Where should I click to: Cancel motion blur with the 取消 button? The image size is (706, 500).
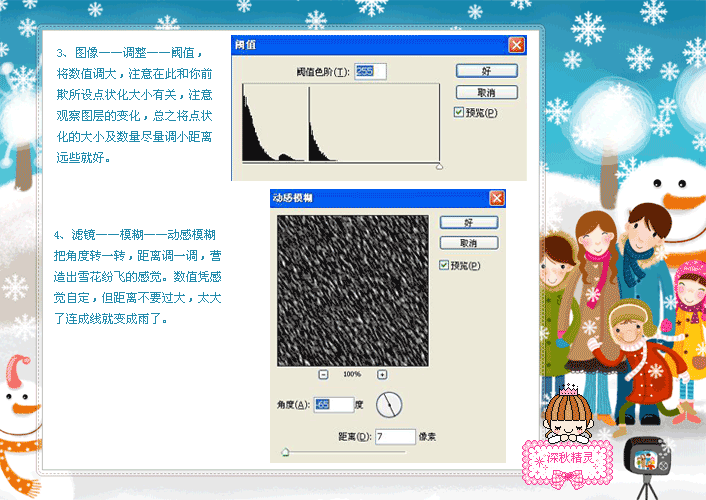tap(466, 243)
